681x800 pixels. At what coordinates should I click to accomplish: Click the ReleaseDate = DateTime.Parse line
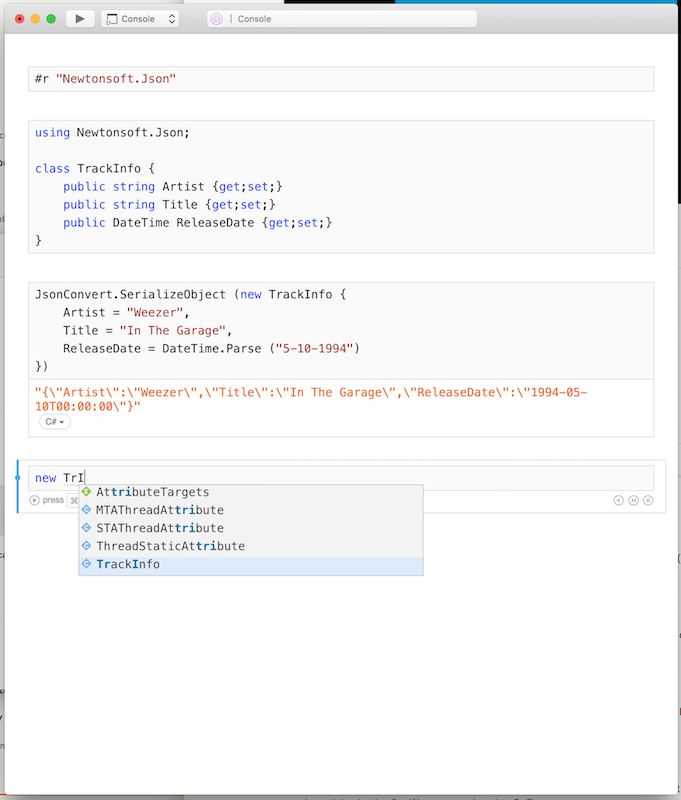pyautogui.click(x=211, y=348)
